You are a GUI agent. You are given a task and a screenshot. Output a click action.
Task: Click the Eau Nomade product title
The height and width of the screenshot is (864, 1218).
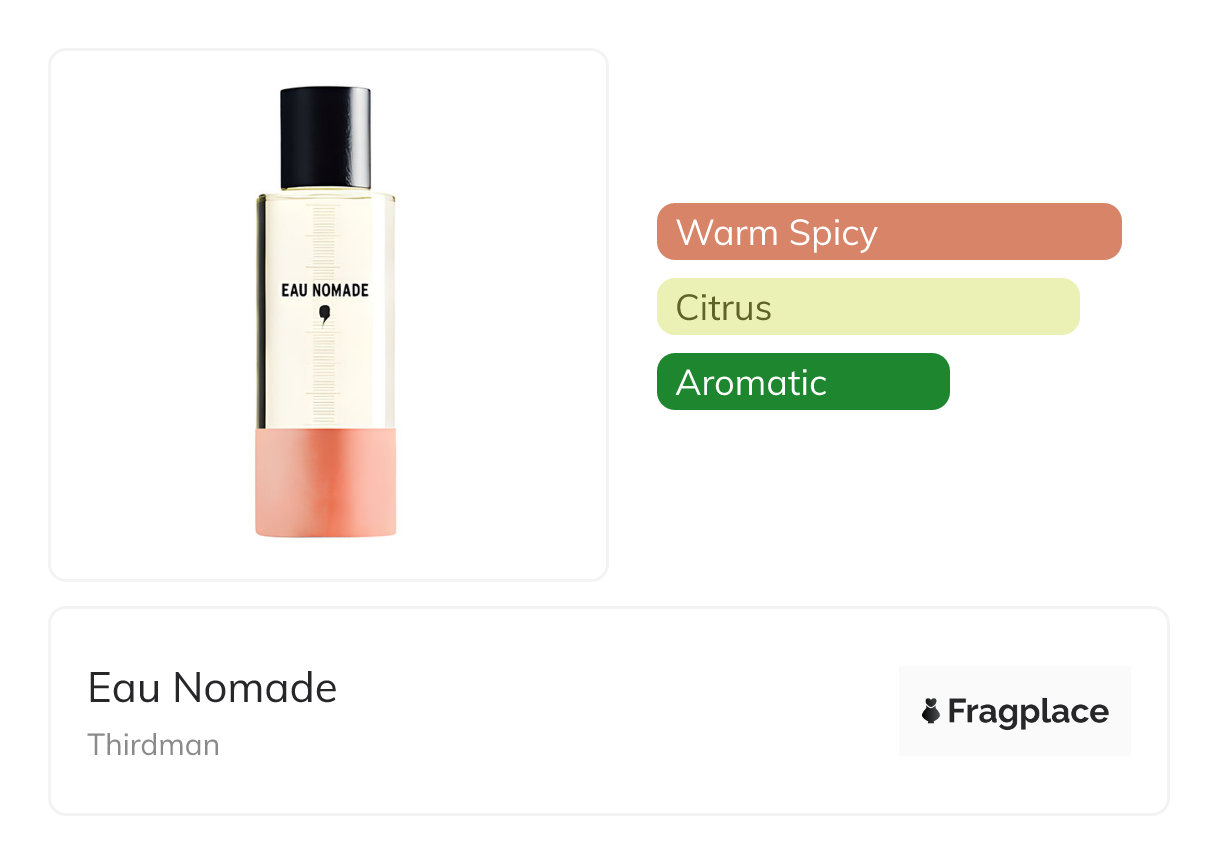coord(212,688)
